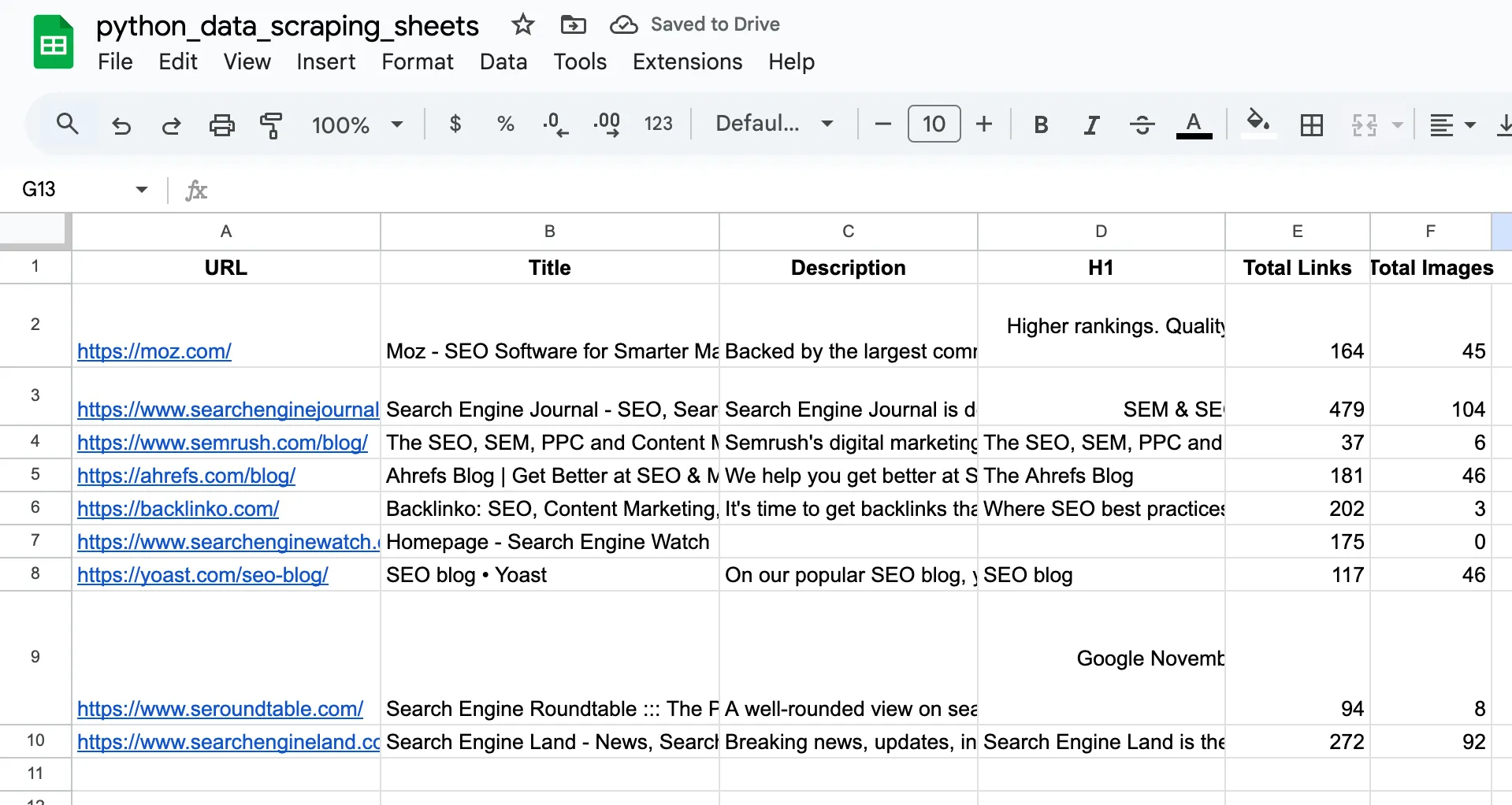
Task: Open the Google Sheets home icon
Action: (x=53, y=43)
